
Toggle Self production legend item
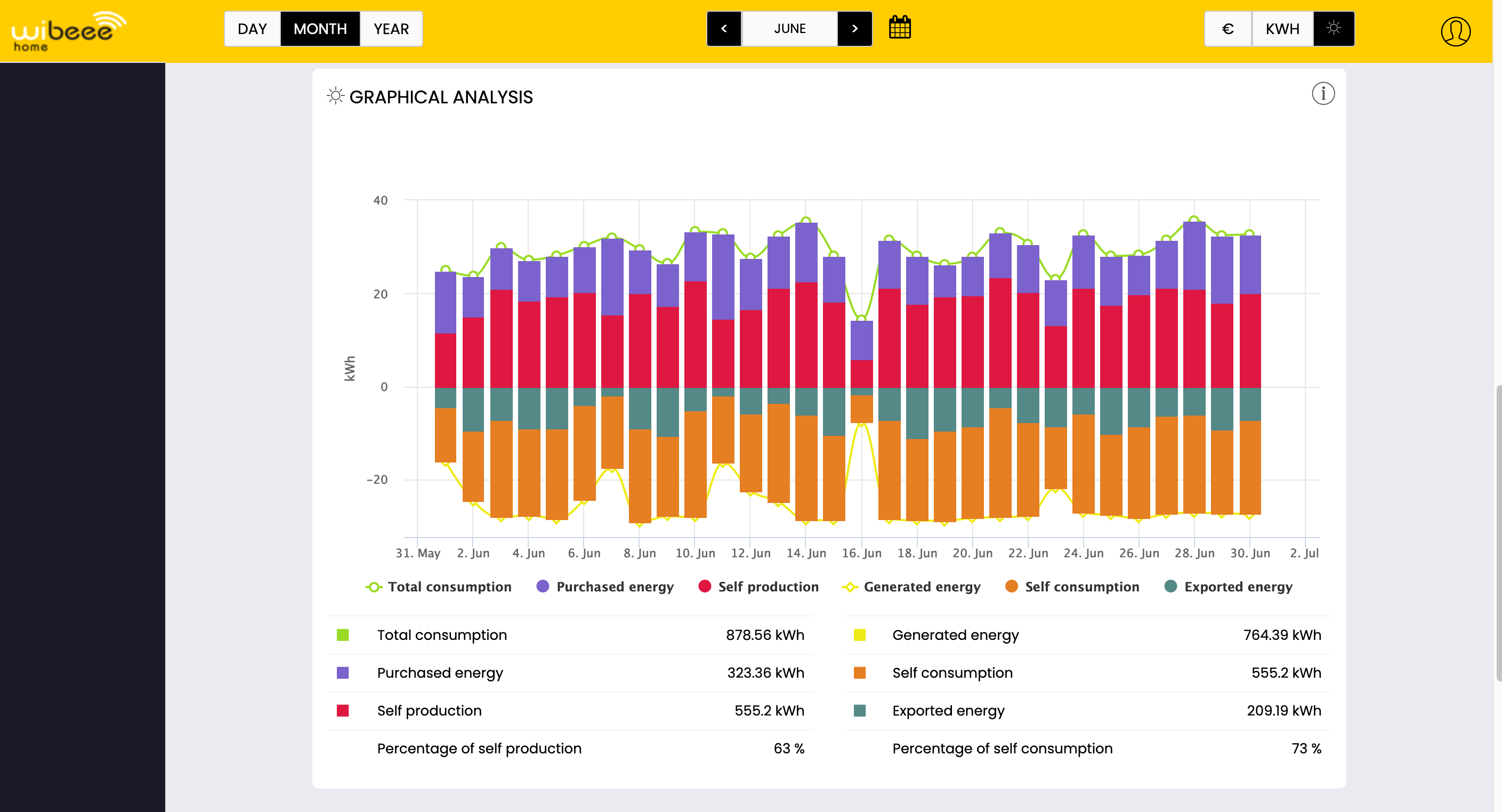tap(758, 587)
